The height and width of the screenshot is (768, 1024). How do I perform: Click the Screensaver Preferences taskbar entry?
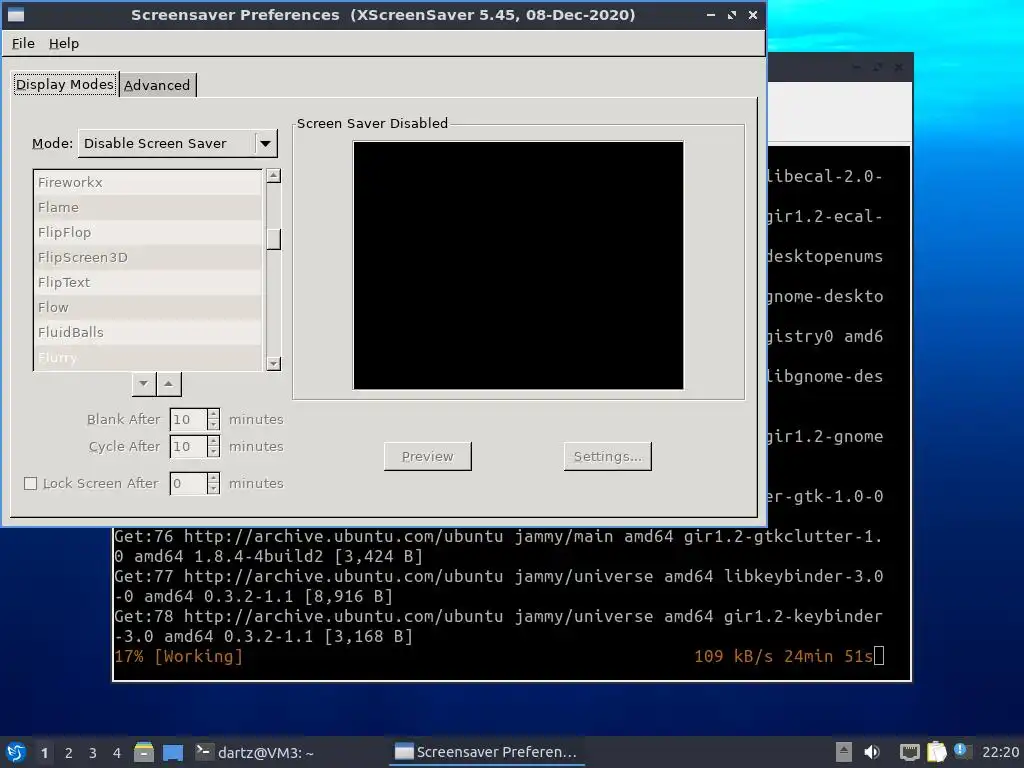point(487,752)
